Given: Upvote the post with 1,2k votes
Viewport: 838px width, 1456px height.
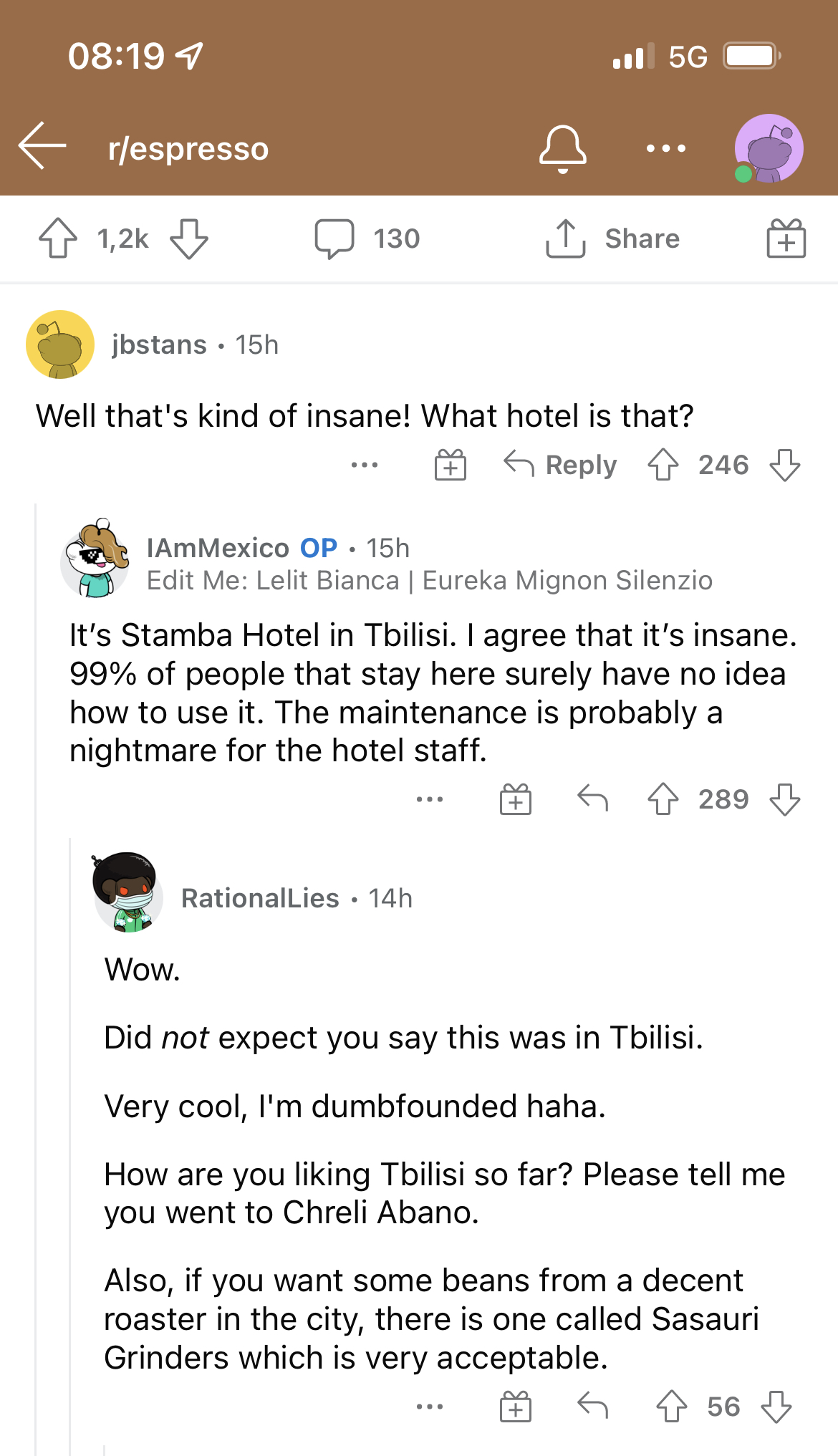Looking at the screenshot, I should [x=58, y=238].
